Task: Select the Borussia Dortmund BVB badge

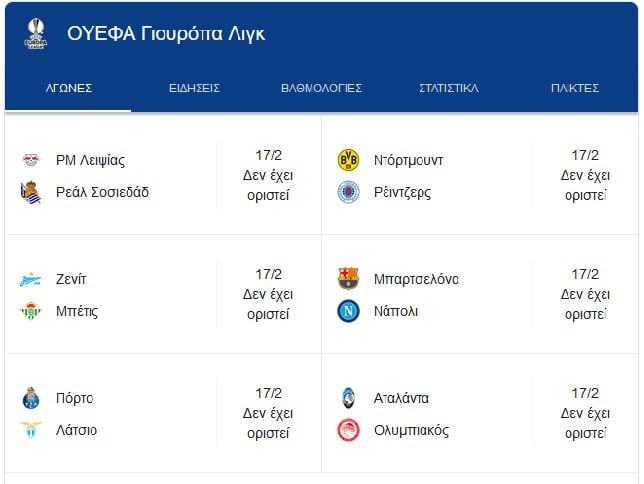Action: 348,160
